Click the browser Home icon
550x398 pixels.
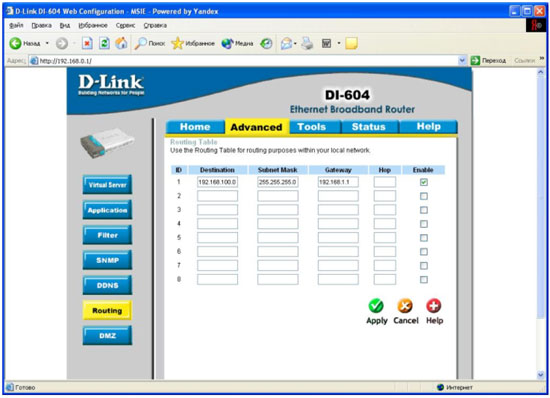121,43
